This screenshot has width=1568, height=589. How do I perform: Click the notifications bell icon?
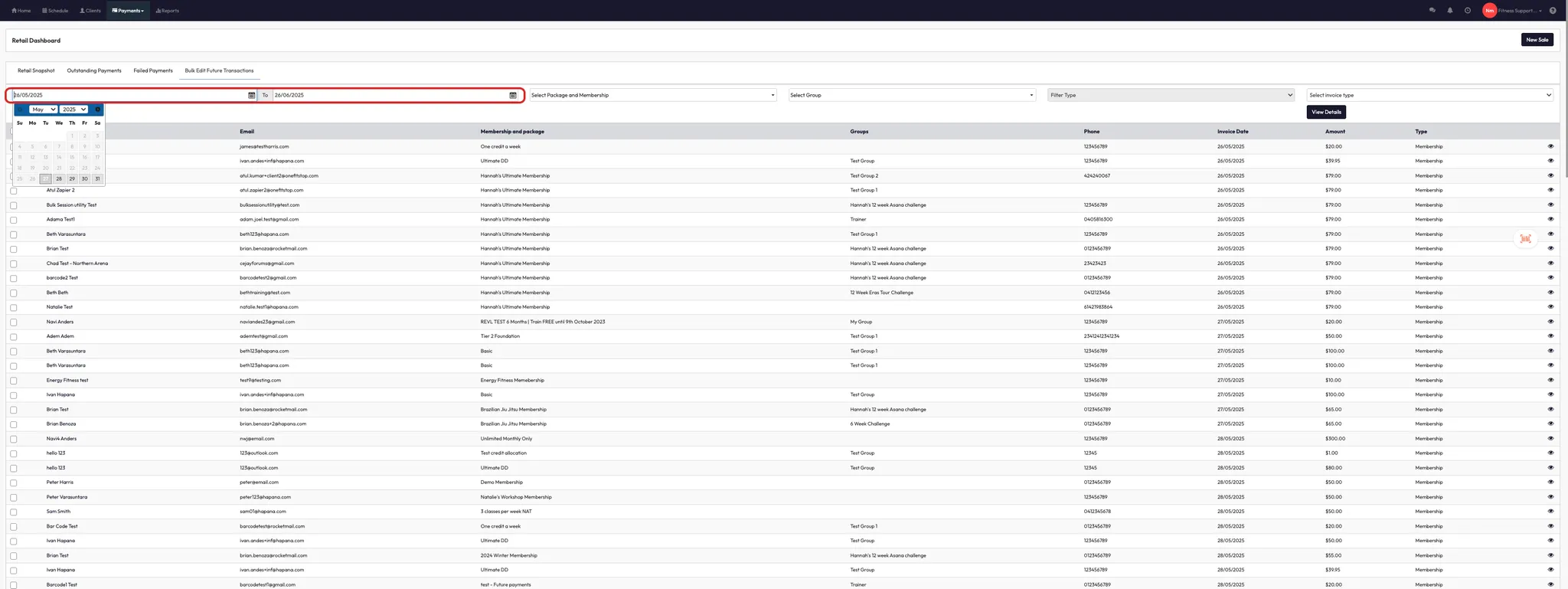click(1449, 11)
